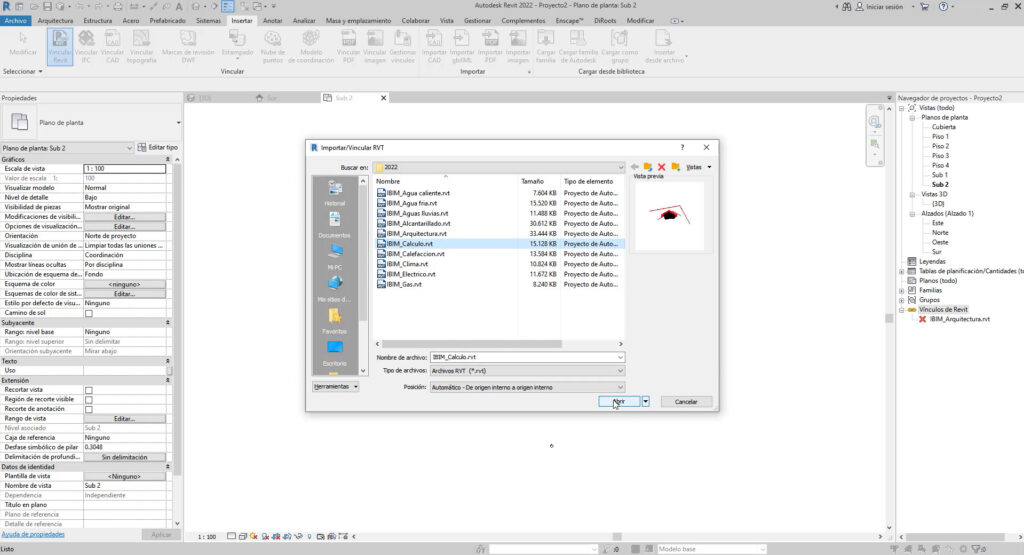This screenshot has width=1024, height=555.
Task: Click the back arrow in dialog toolbar
Action: click(x=634, y=167)
